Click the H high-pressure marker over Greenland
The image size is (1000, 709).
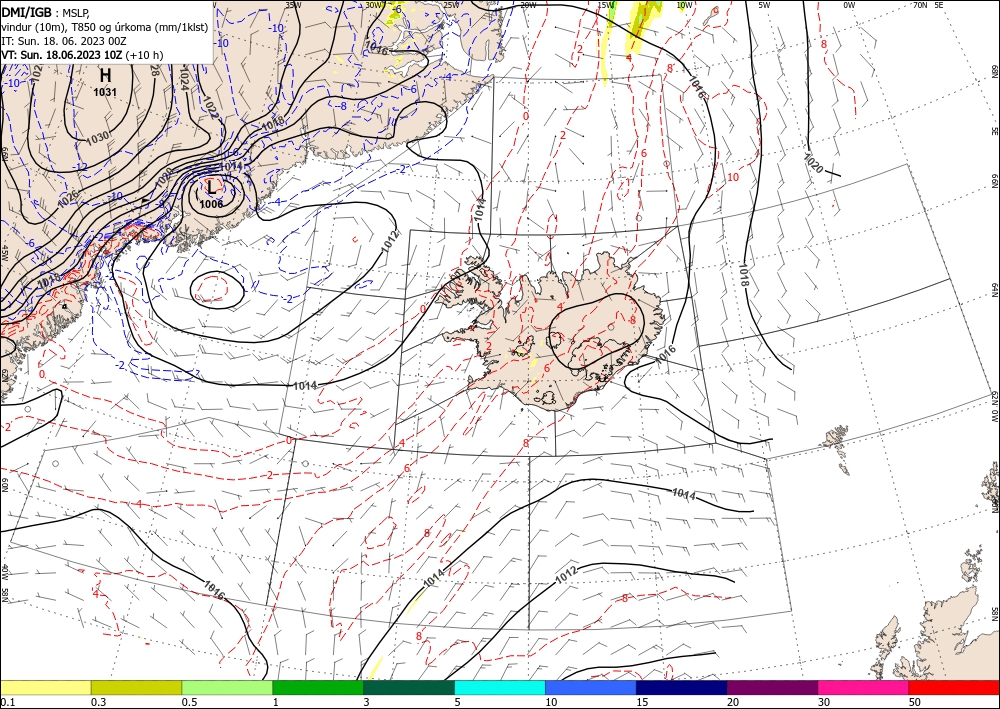105,76
